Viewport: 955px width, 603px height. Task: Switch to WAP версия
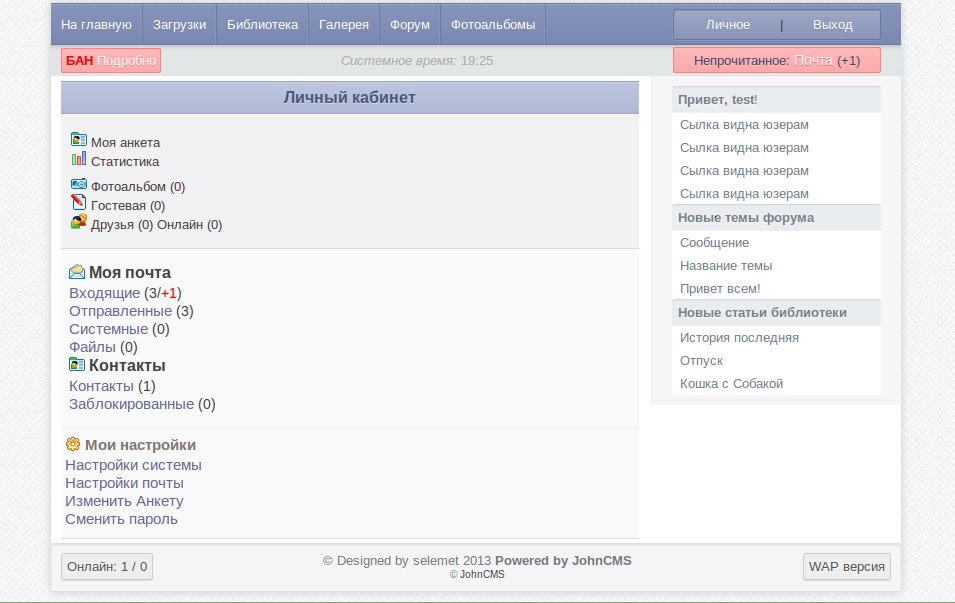tap(847, 566)
